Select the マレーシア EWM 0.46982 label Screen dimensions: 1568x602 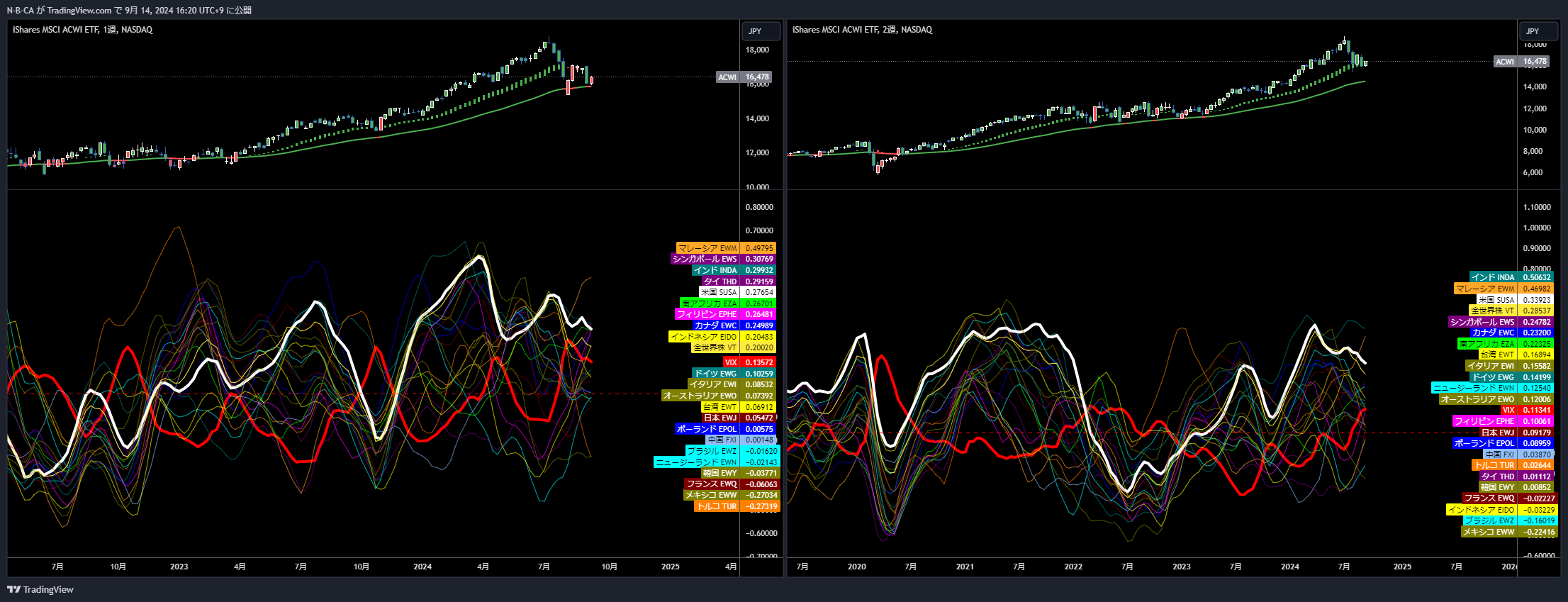point(1503,289)
